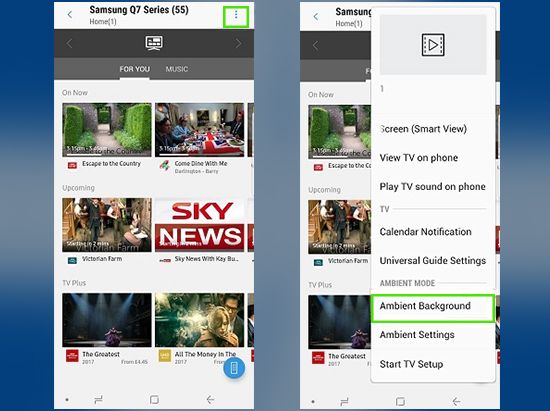Tap the back arrow in left phone header
Viewport: 550px width, 411px height.
point(70,14)
